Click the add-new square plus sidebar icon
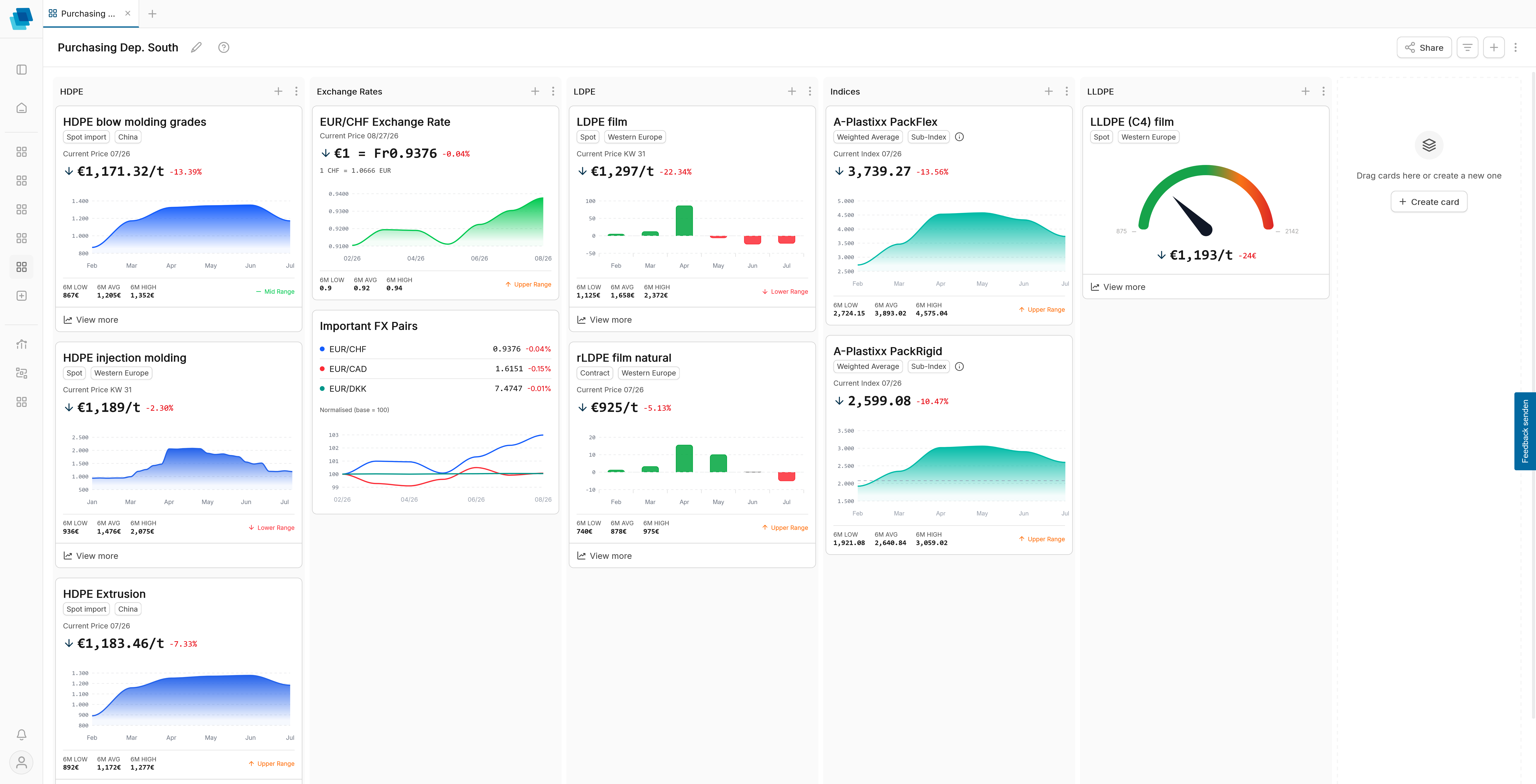 point(21,296)
